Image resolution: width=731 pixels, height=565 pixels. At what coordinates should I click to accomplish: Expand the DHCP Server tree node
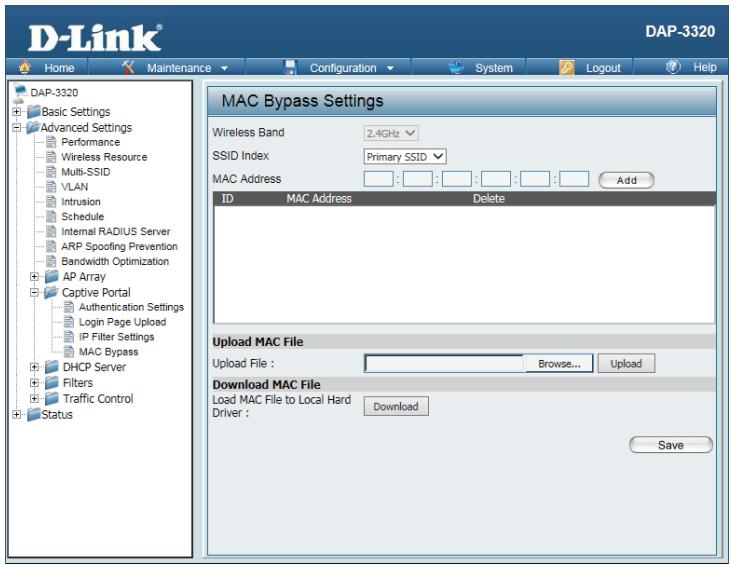pyautogui.click(x=34, y=367)
